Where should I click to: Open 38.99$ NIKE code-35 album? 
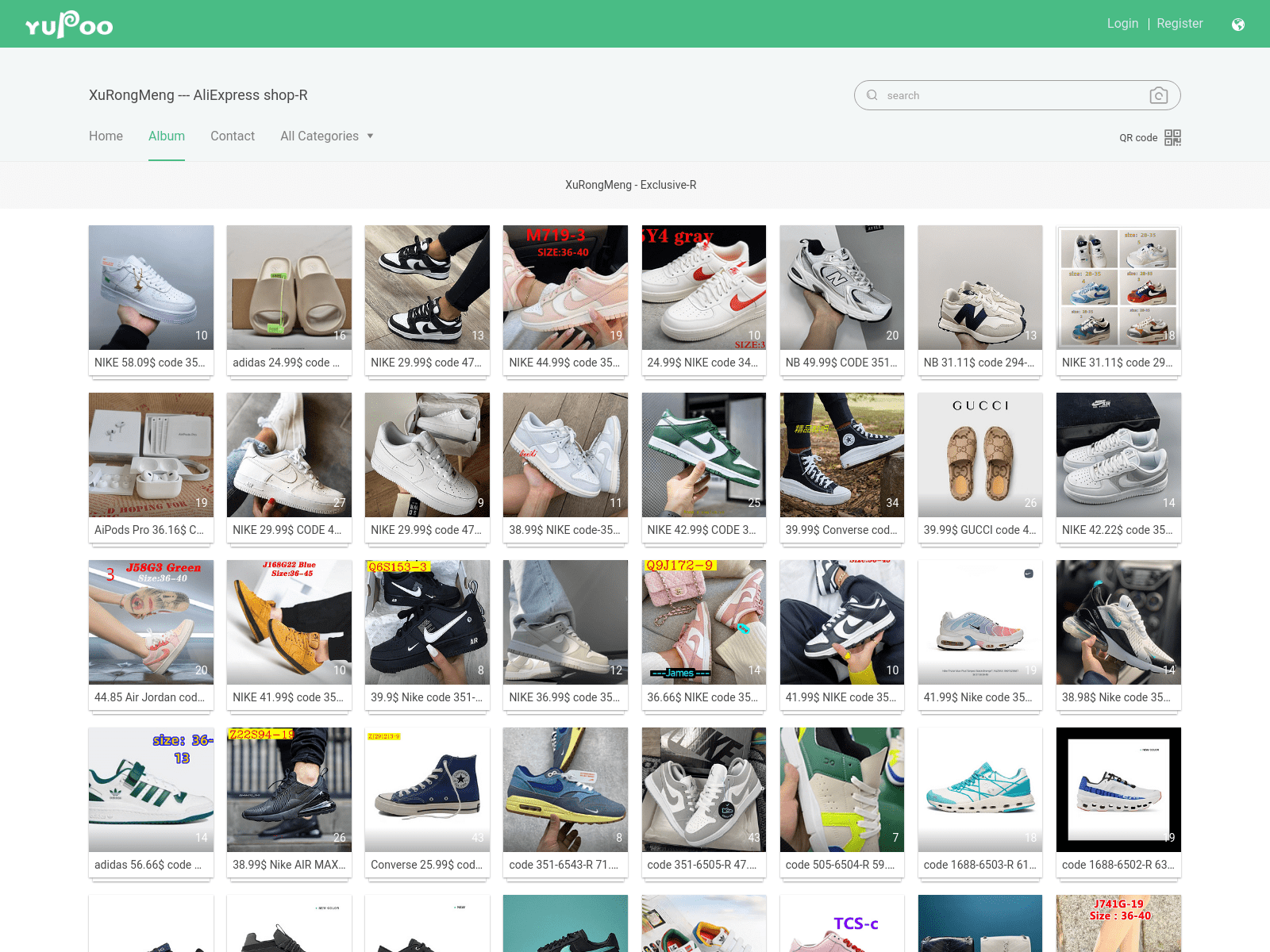click(565, 468)
